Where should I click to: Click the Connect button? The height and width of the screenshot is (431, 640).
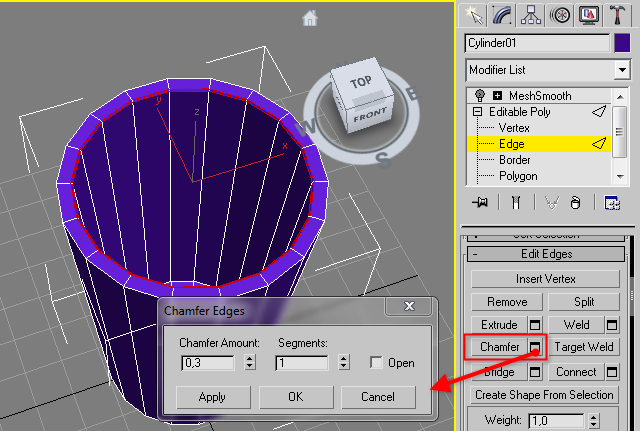[576, 372]
